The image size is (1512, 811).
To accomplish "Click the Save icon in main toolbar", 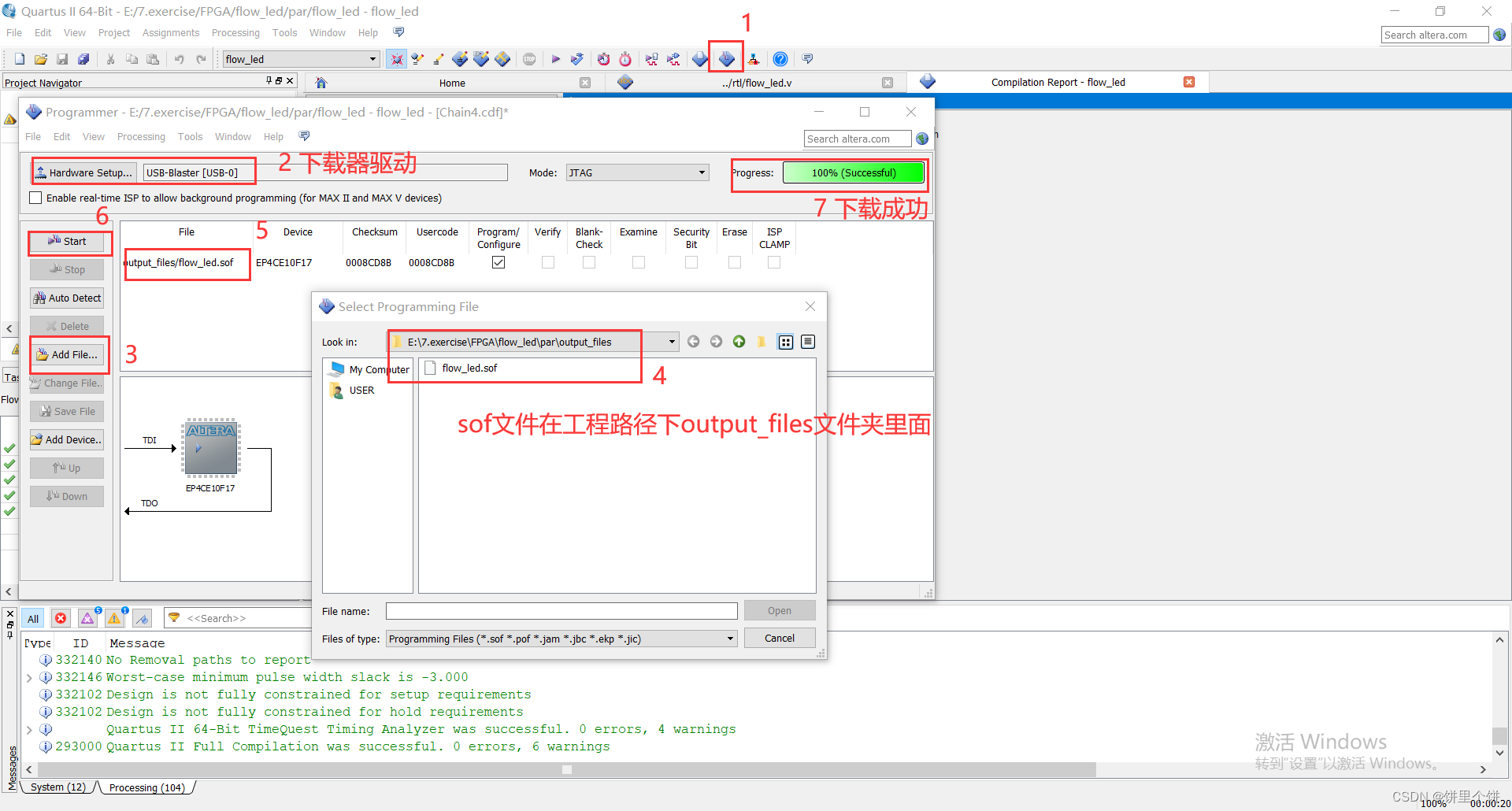I will tap(62, 59).
